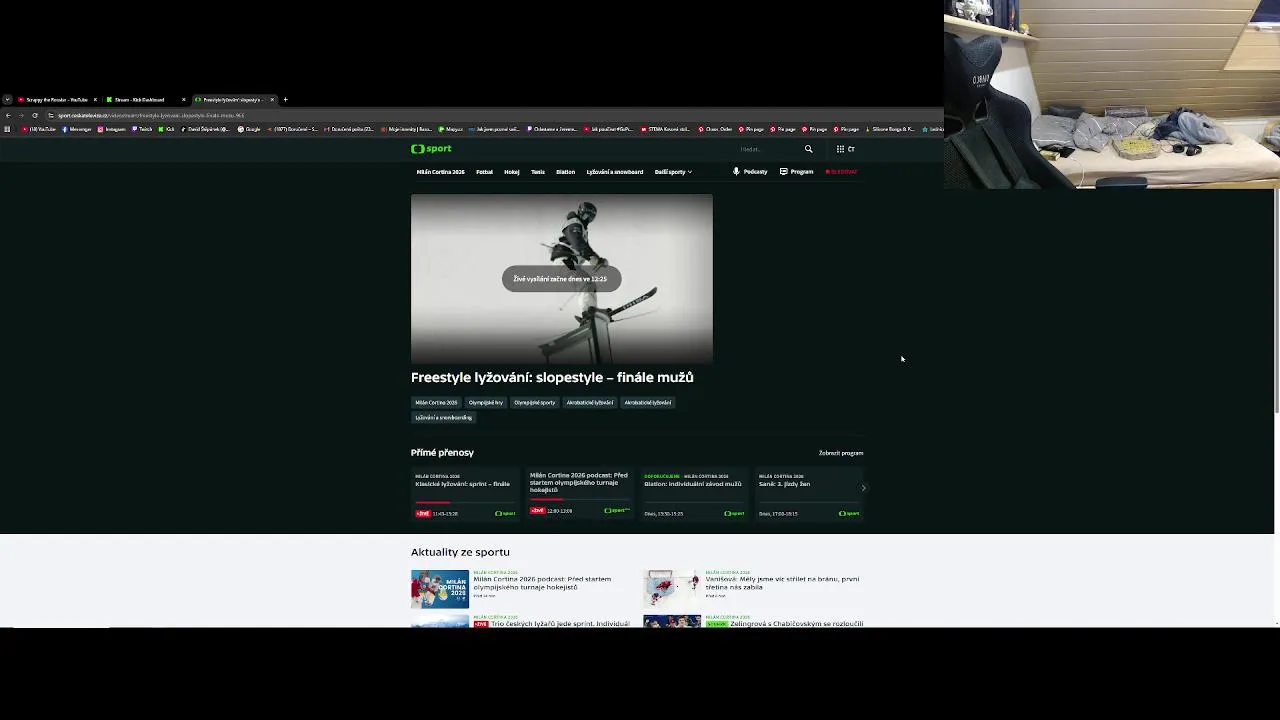1280x720 pixels.
Task: Open the podcast live broadcast card
Action: coord(580,494)
